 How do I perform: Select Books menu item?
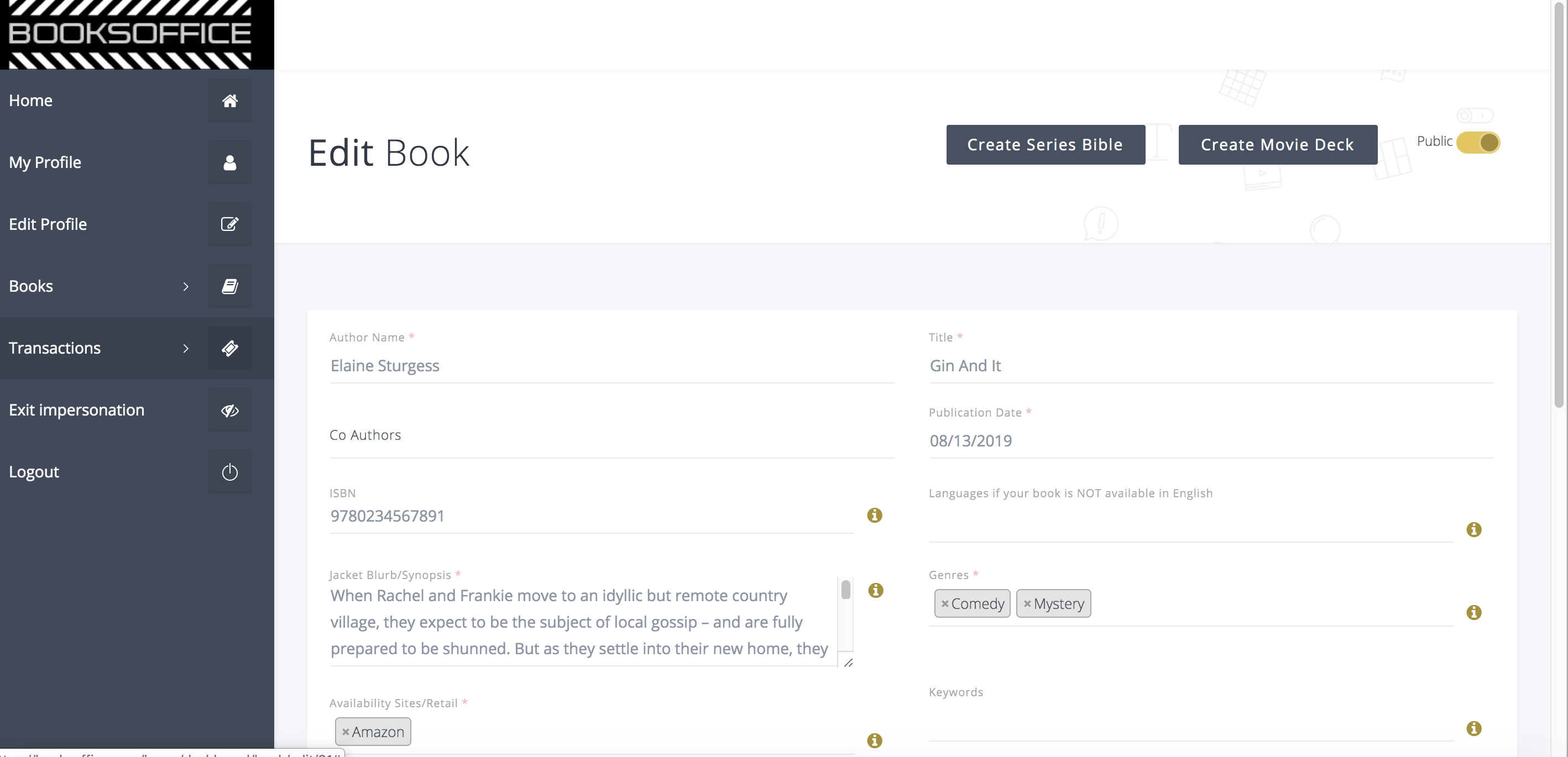(x=31, y=286)
